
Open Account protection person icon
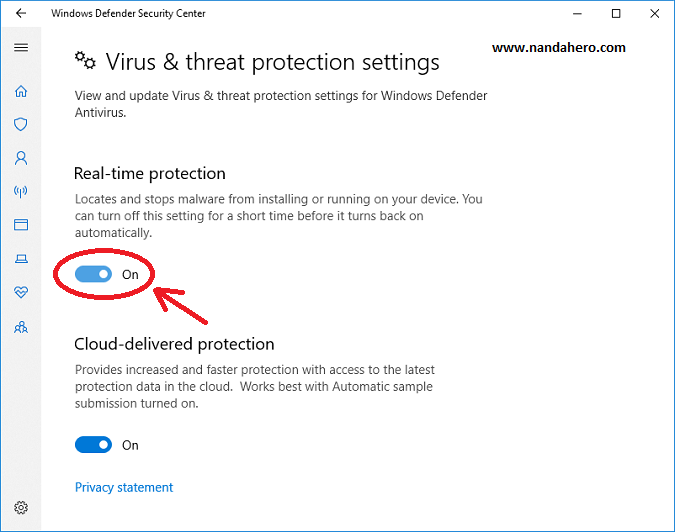tap(21, 158)
